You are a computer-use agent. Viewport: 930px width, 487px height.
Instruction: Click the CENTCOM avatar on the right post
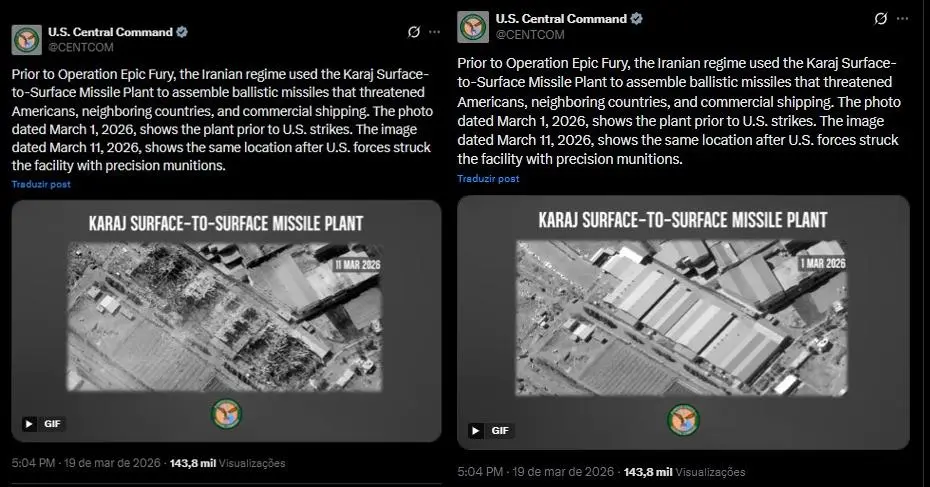[x=473, y=27]
